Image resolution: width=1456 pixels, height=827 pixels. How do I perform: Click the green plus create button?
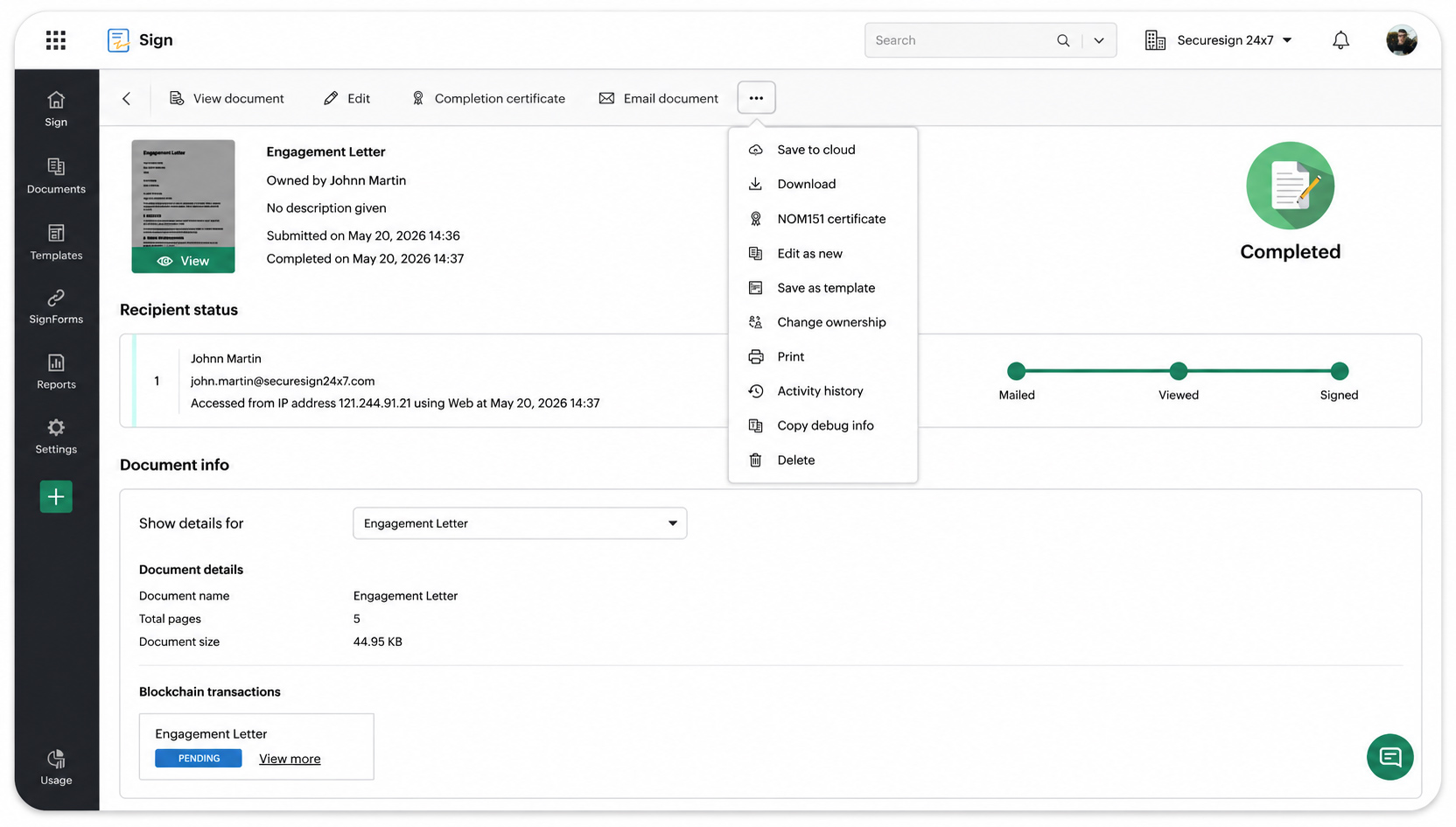(x=56, y=497)
